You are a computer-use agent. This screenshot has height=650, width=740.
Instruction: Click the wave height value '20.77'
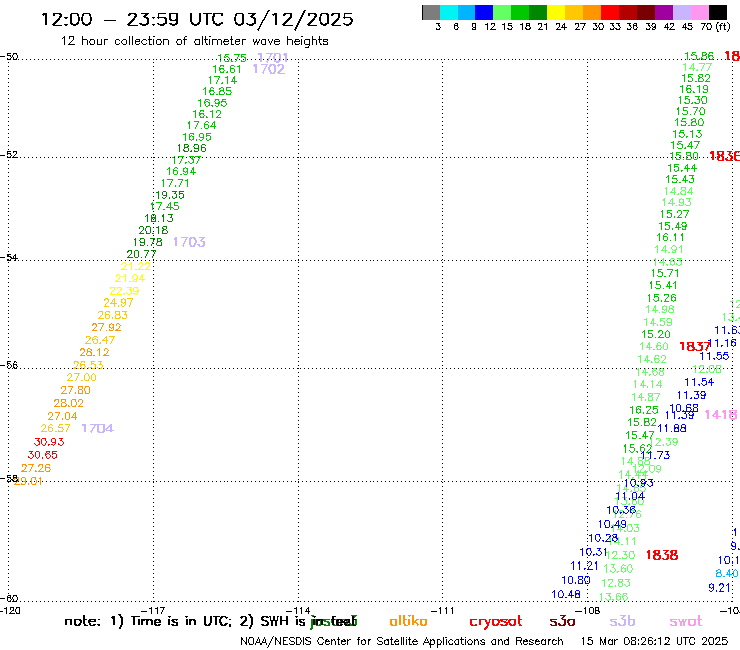click(x=141, y=254)
